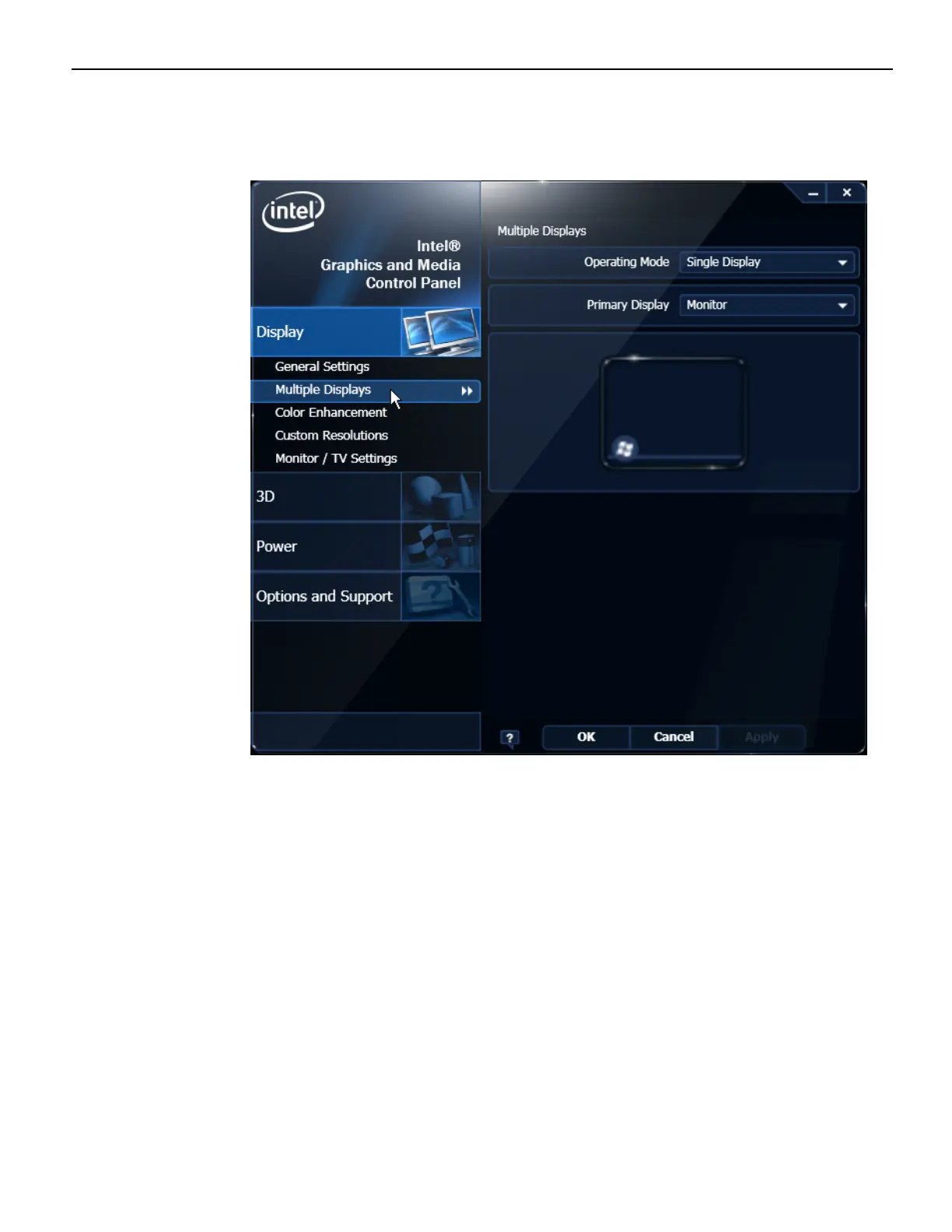Click the checkered flag Power icon
The width and height of the screenshot is (952, 1232).
441,546
